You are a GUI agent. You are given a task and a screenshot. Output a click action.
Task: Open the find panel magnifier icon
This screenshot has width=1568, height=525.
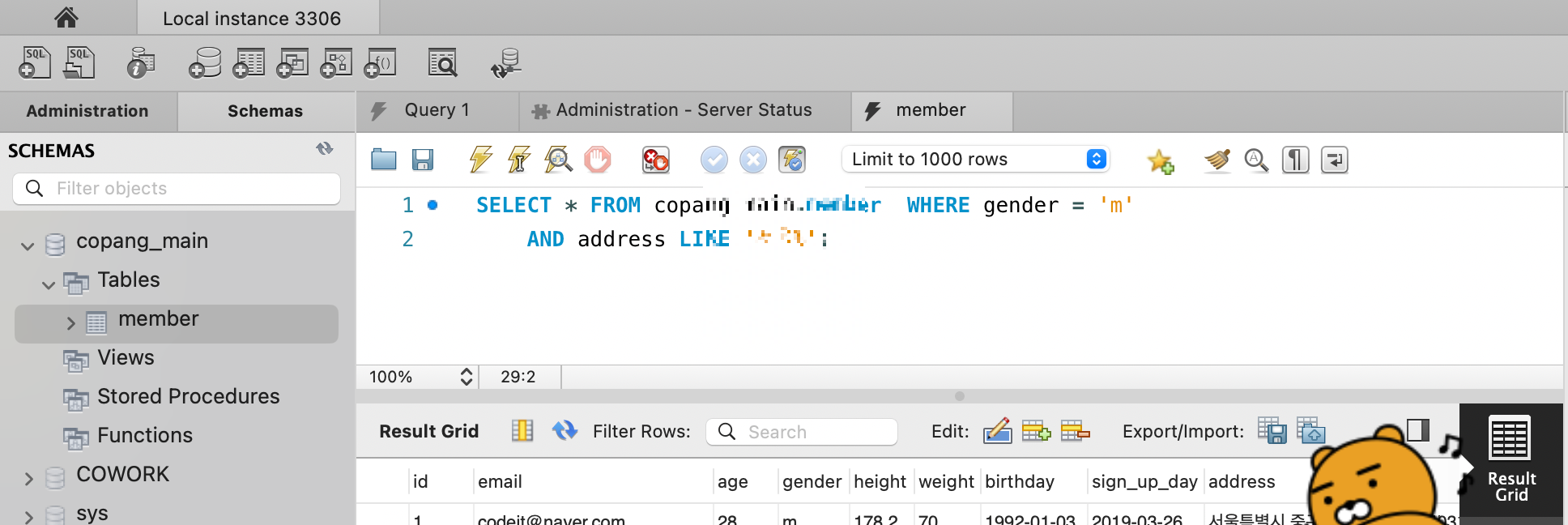tap(1256, 160)
